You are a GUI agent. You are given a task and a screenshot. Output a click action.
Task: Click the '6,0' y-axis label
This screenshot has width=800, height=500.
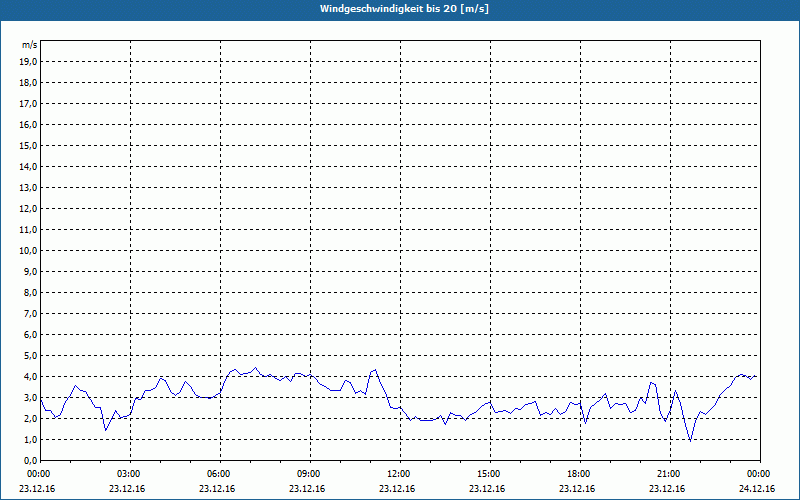pyautogui.click(x=30, y=335)
